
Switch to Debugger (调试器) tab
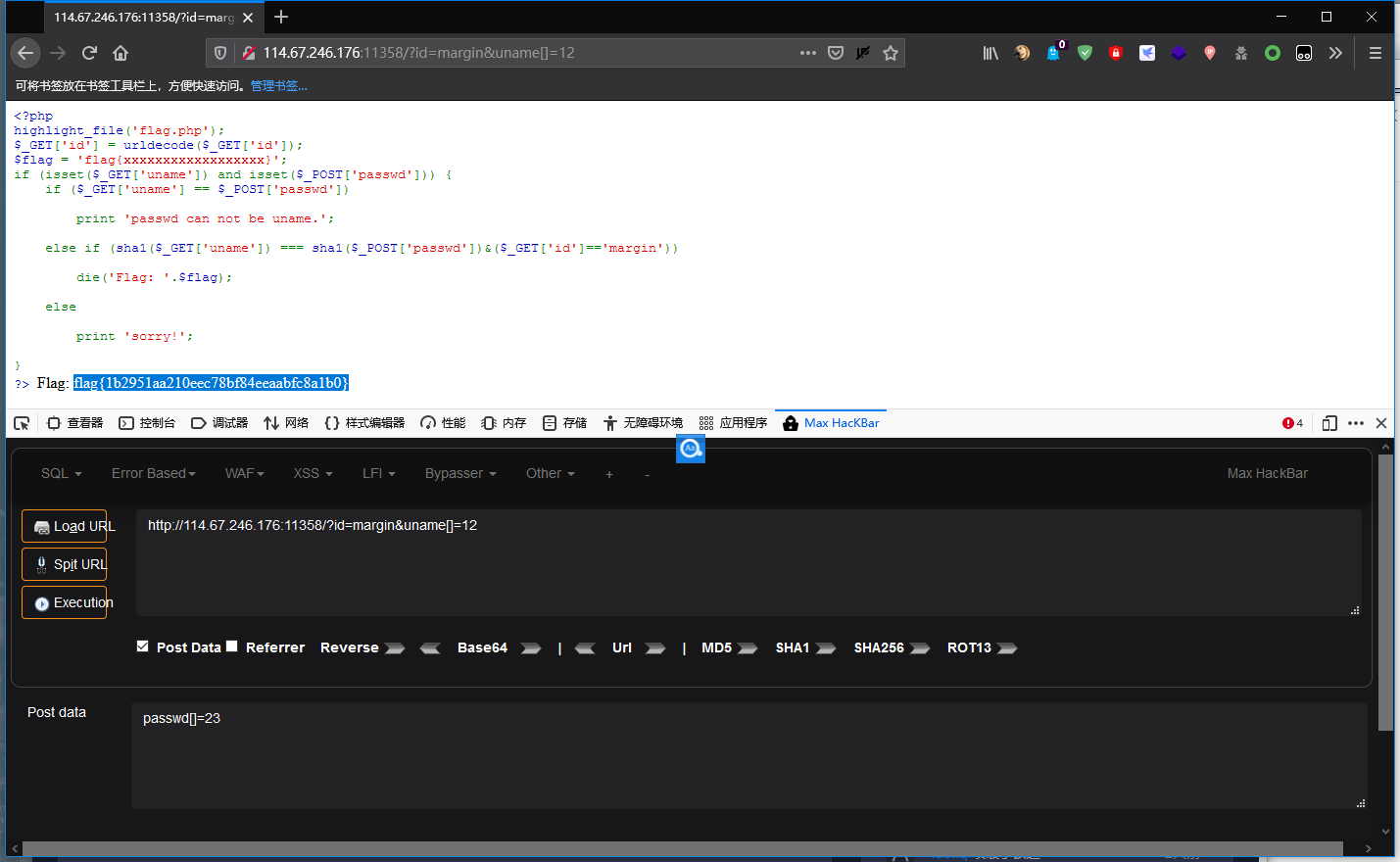(x=219, y=423)
